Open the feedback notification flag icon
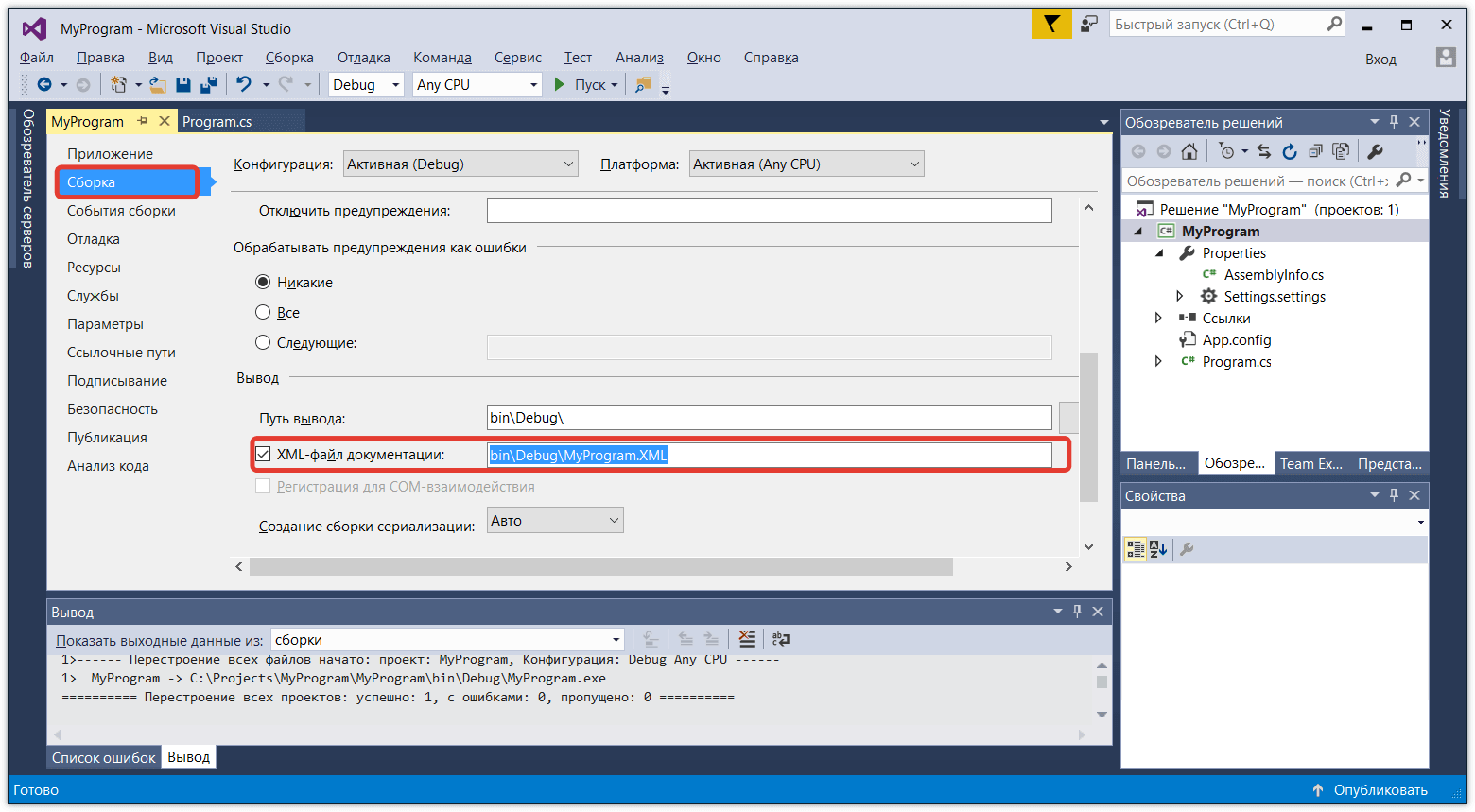Image resolution: width=1475 pixels, height=812 pixels. [1051, 25]
